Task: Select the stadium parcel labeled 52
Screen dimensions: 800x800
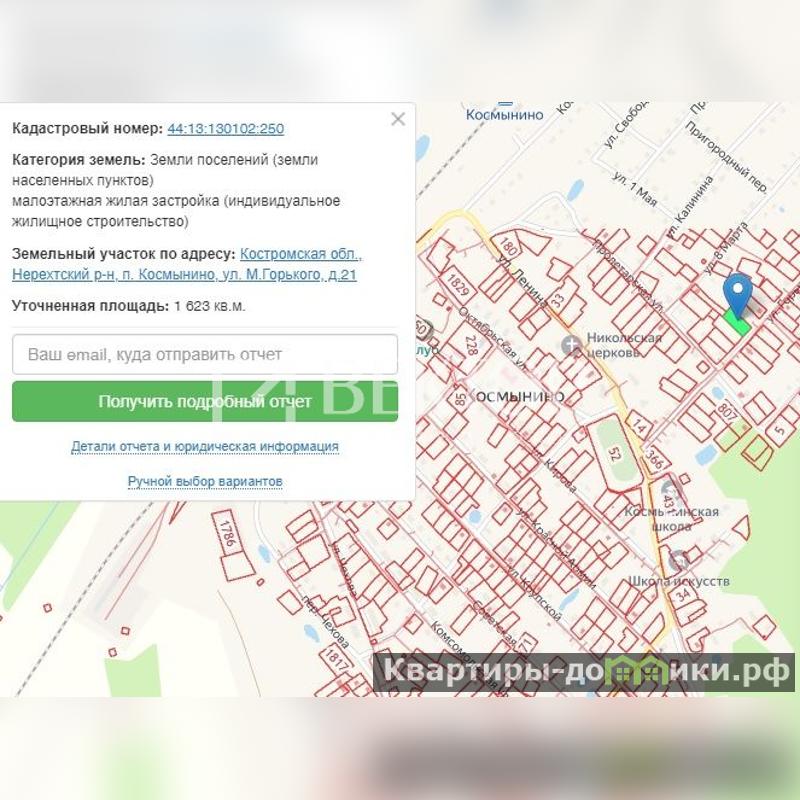Action: tap(614, 453)
